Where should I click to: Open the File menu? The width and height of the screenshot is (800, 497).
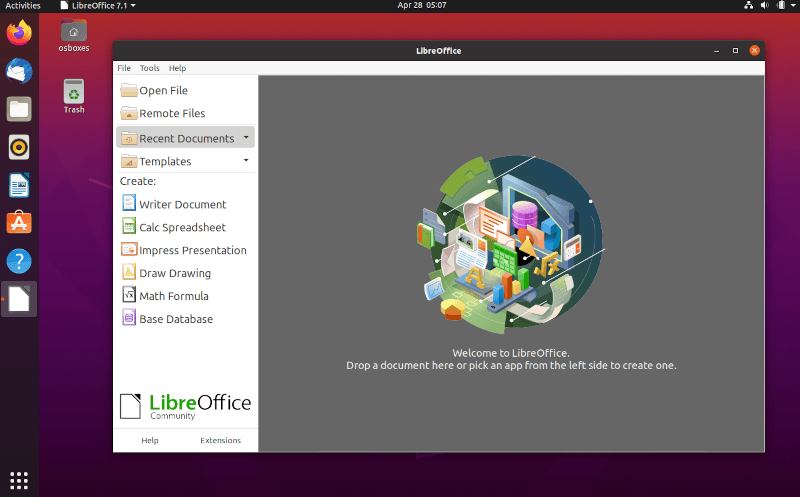(124, 68)
